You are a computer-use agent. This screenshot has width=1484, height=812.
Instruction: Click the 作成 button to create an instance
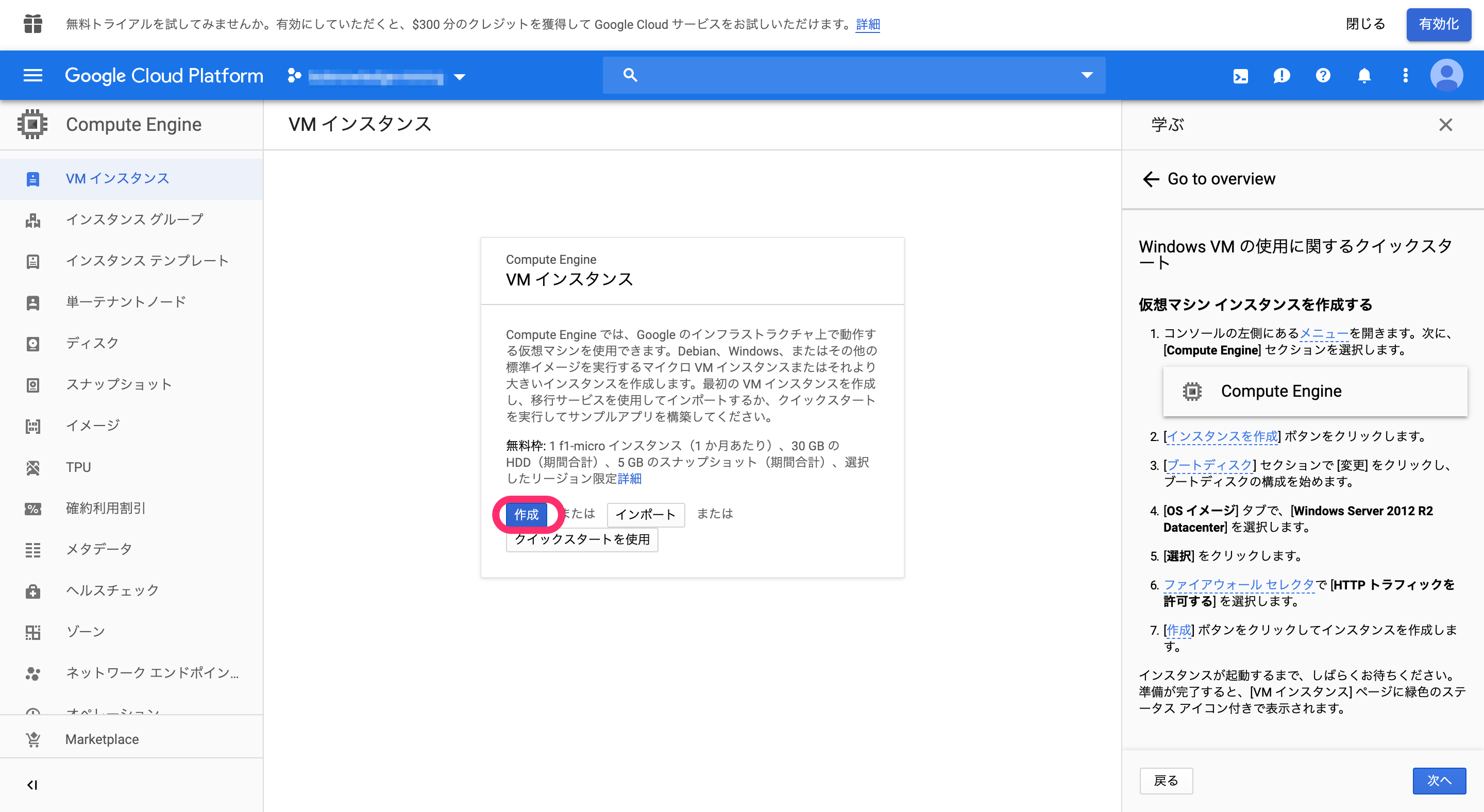[527, 515]
